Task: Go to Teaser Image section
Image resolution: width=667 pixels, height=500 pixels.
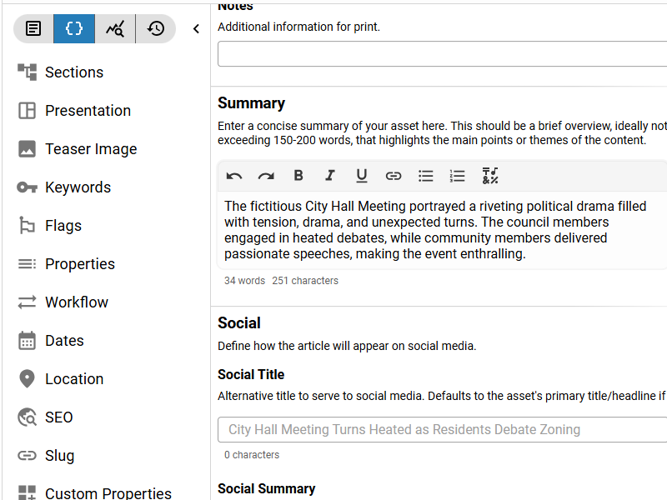Action: [x=90, y=149]
